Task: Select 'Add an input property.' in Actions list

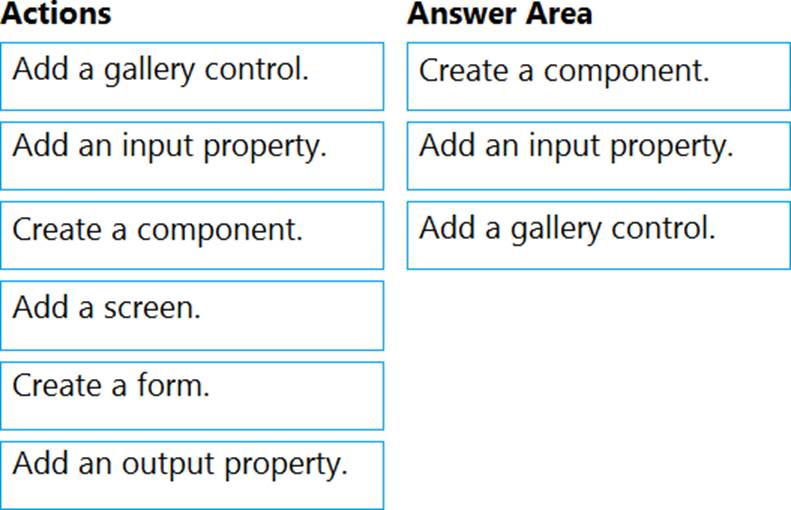Action: (x=192, y=156)
